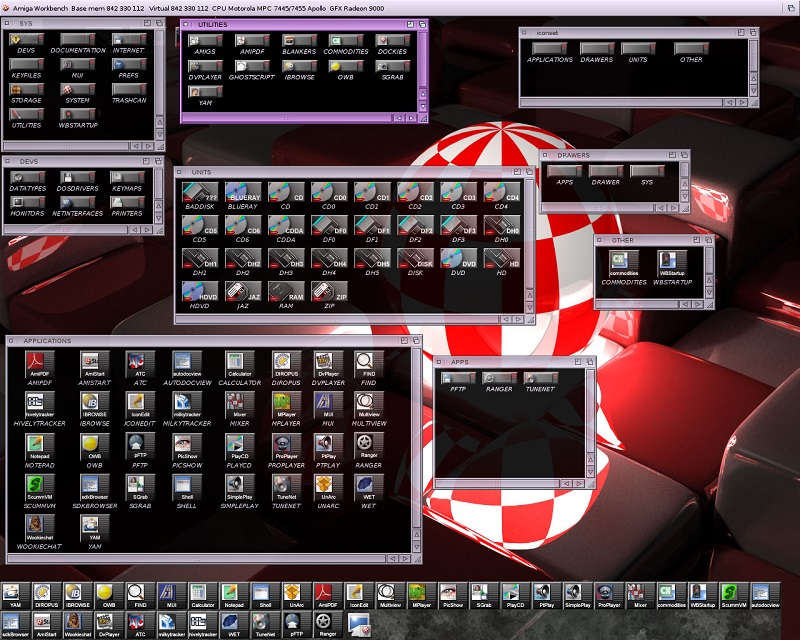This screenshot has width=800, height=640.
Task: Click the right scroll arrow in Utilities window
Action: [x=411, y=117]
